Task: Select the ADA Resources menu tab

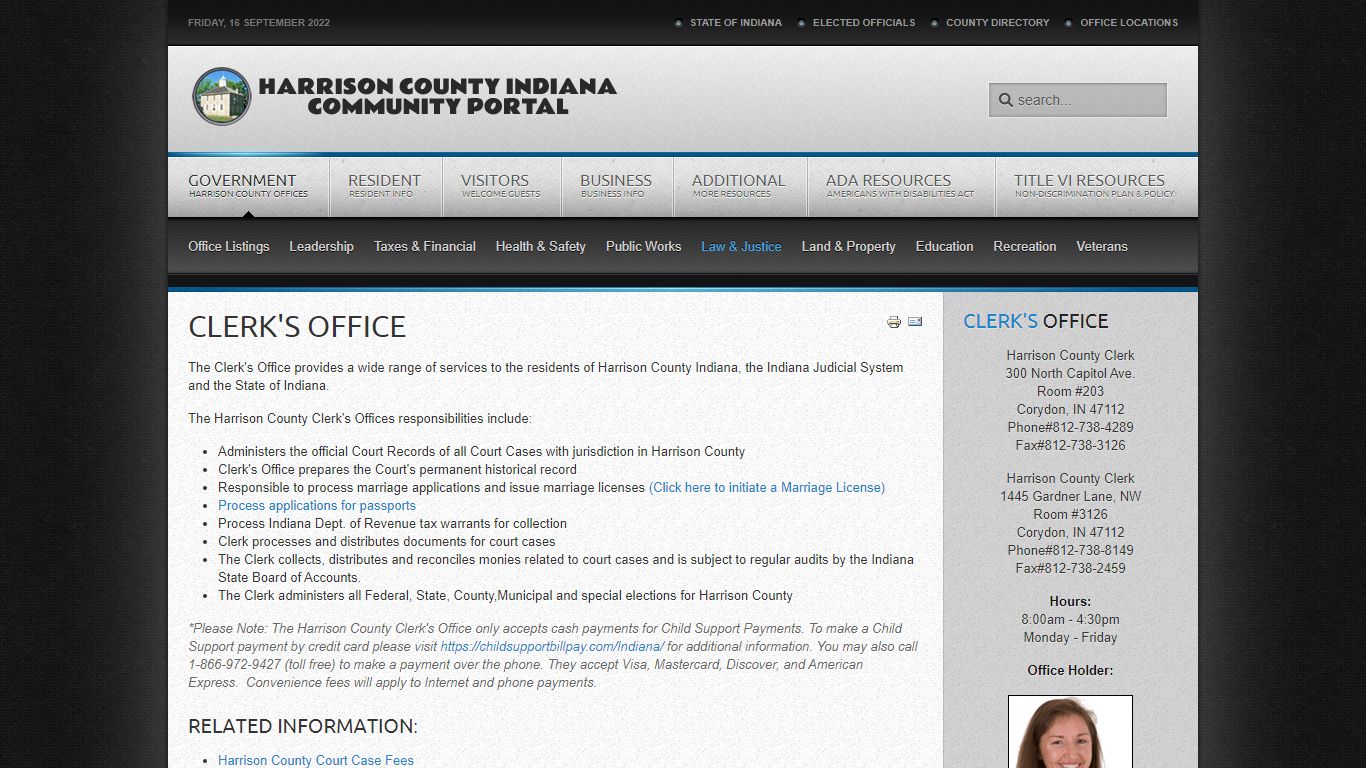Action: pyautogui.click(x=900, y=186)
